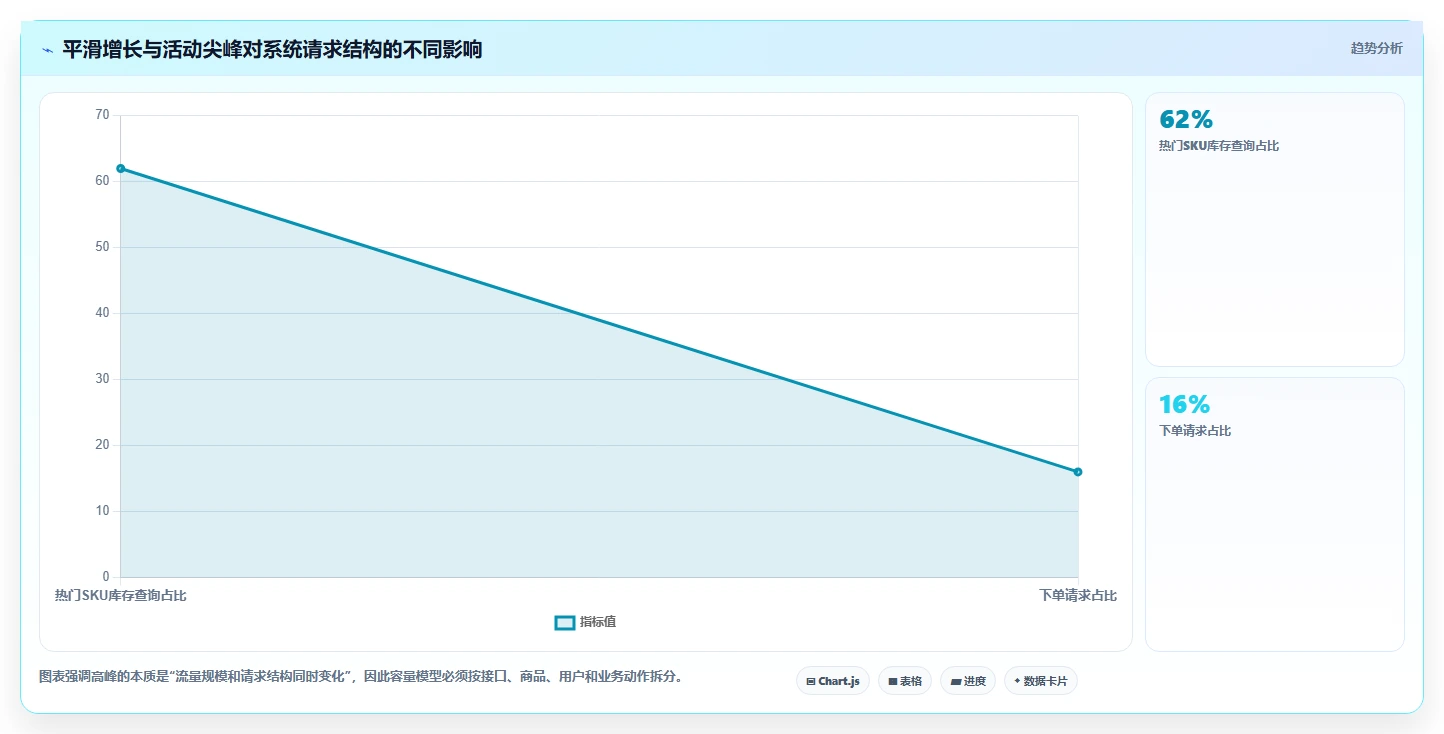Viewport: 1444px width, 734px height.
Task: Select the 进度 tag
Action: point(968,681)
